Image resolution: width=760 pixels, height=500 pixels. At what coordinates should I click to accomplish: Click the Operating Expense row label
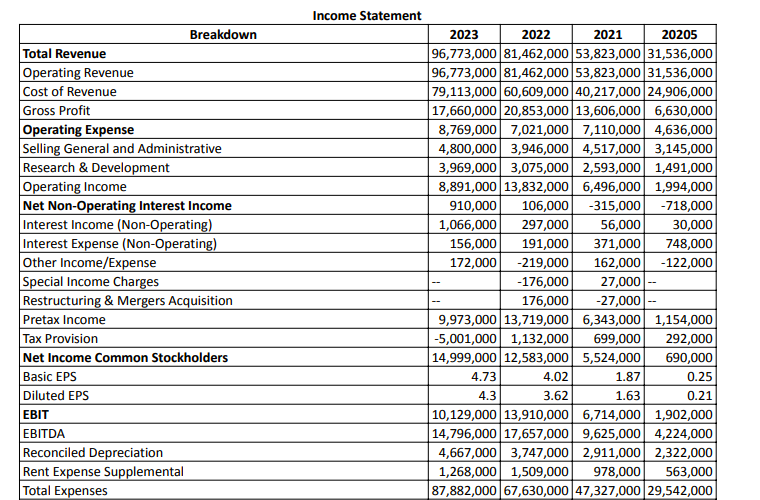[78, 130]
